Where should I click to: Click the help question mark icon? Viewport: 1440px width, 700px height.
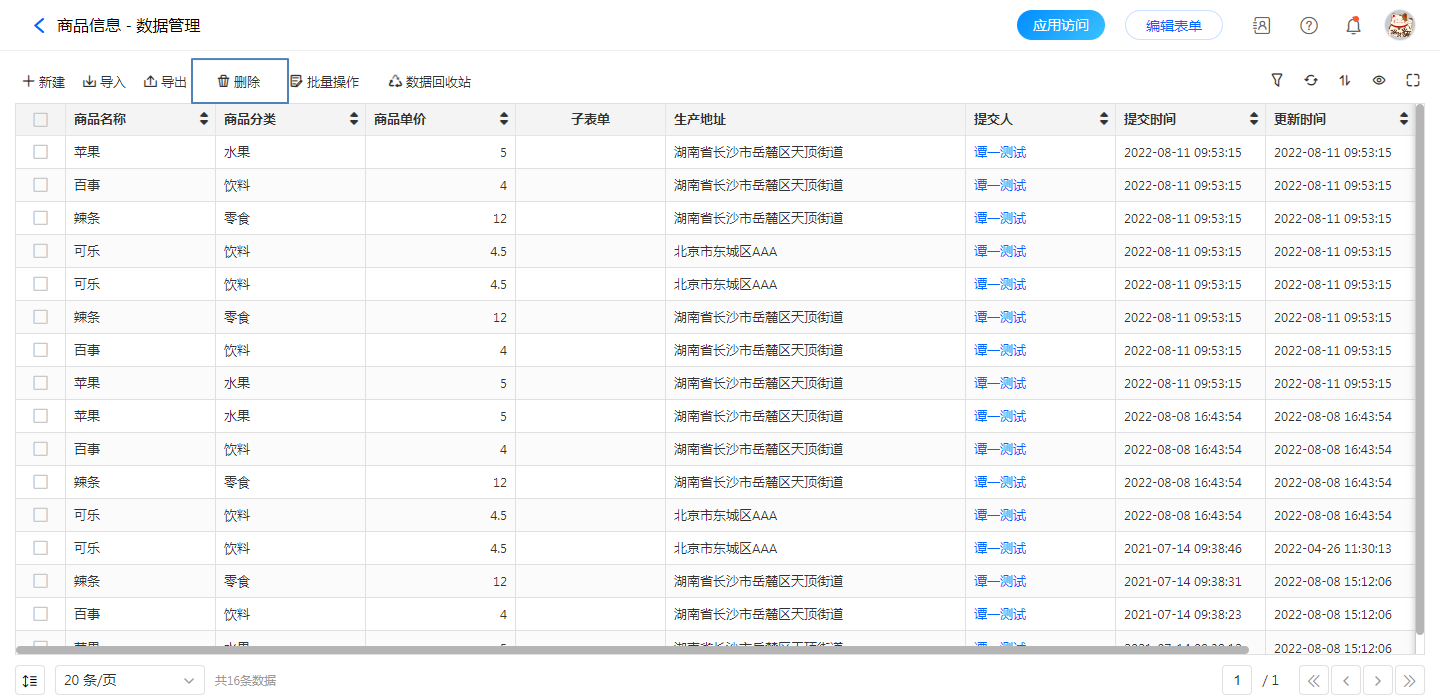click(1308, 26)
